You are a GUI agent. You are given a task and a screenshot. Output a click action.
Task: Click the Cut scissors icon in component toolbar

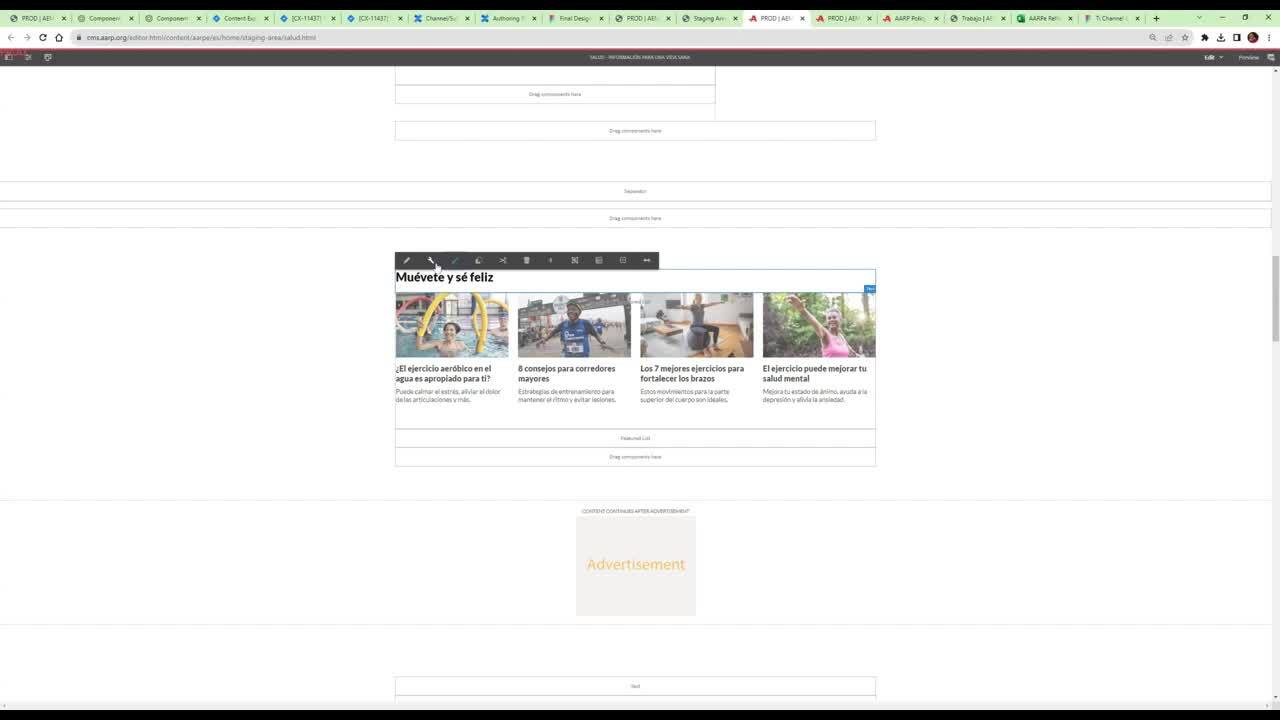point(503,260)
